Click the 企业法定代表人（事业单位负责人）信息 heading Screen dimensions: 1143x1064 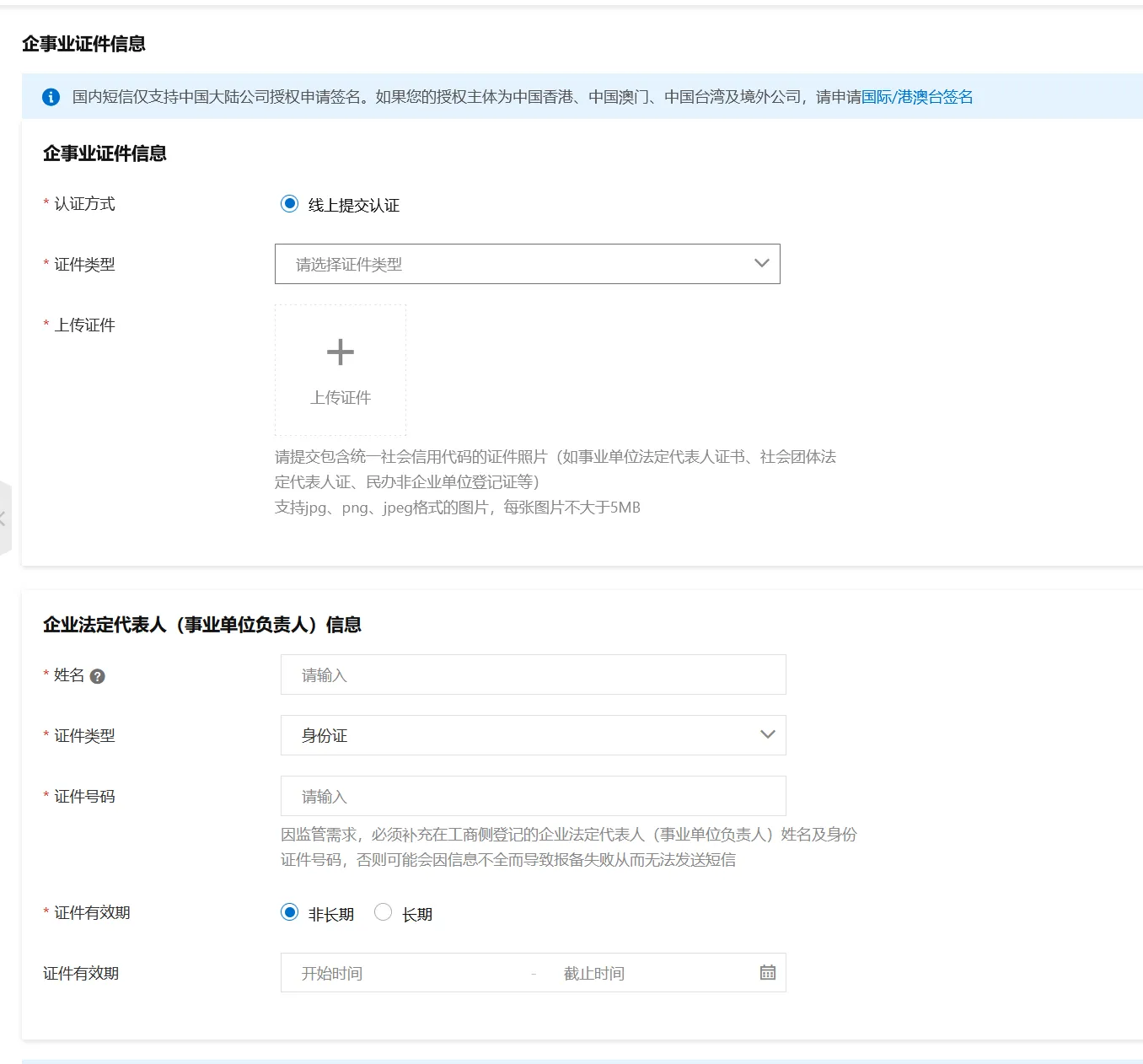click(202, 625)
